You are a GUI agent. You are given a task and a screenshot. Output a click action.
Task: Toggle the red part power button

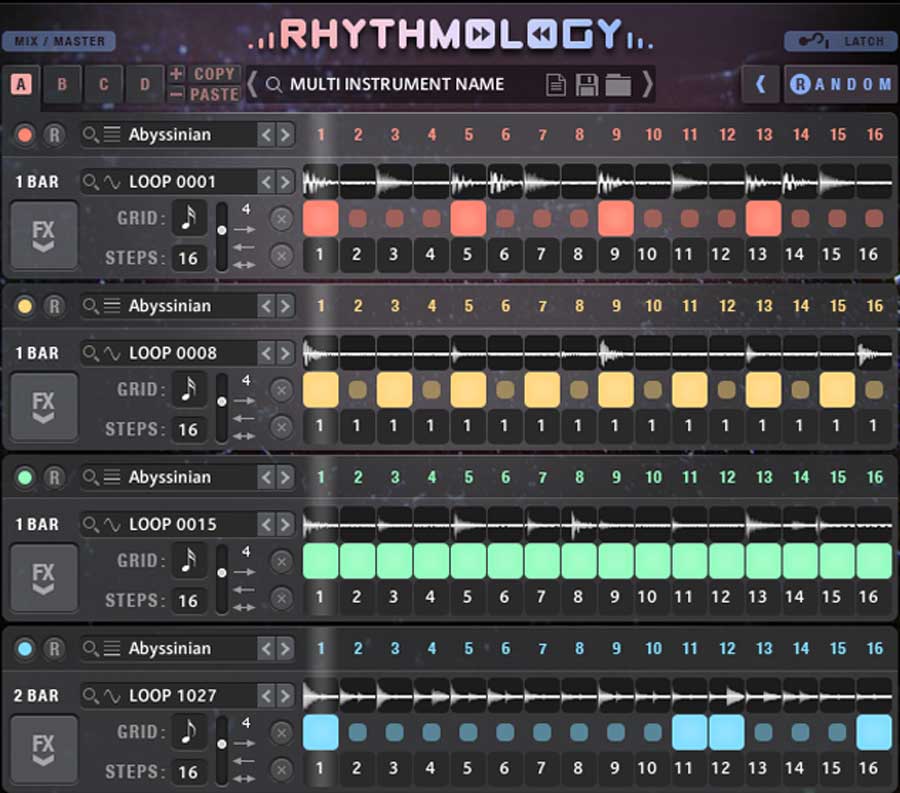[25, 135]
